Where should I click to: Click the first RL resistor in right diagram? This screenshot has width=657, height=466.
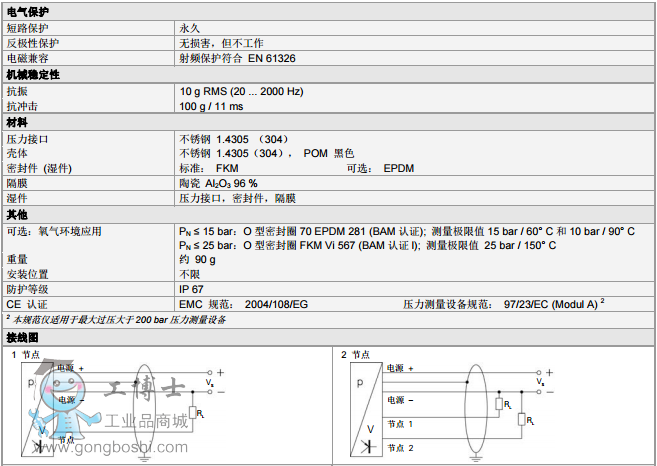497,405
